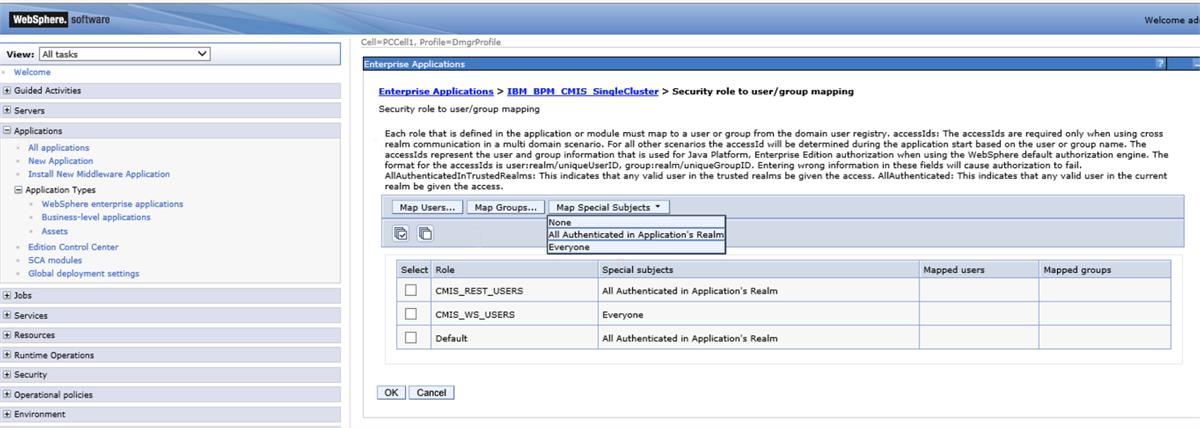Expand the Services section

click(8, 316)
